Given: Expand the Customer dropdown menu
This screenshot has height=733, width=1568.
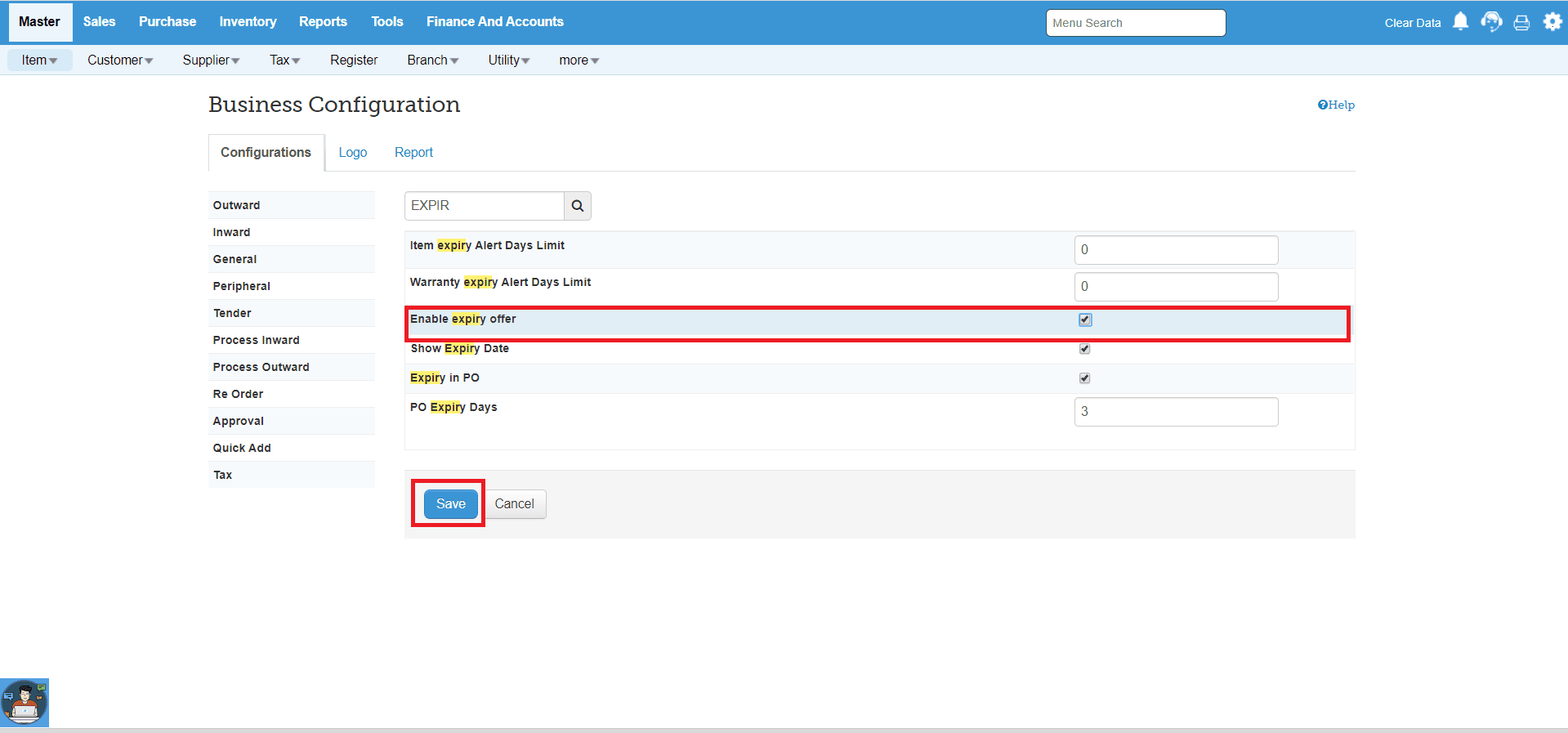Looking at the screenshot, I should (120, 60).
